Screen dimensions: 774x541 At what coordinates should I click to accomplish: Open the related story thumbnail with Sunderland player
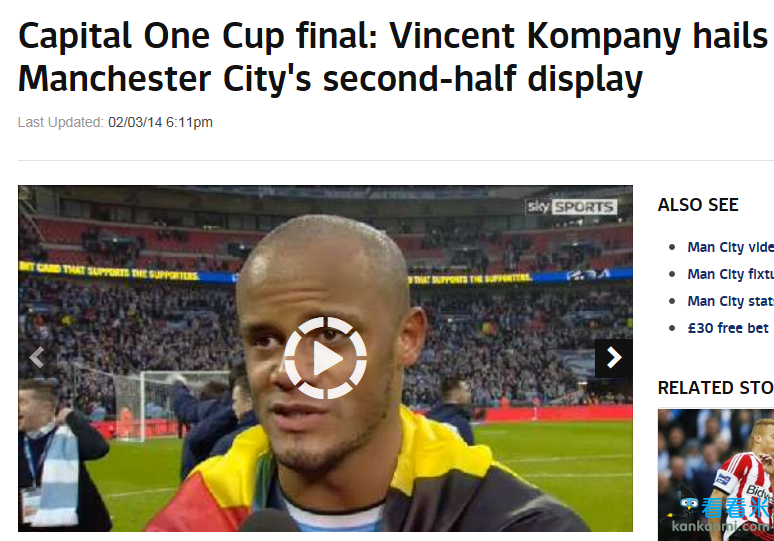click(716, 475)
